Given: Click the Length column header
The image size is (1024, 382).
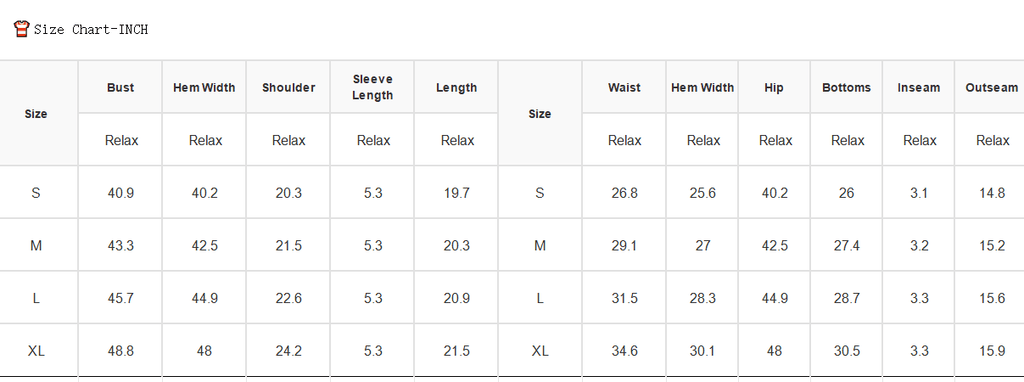Looking at the screenshot, I should point(456,88).
